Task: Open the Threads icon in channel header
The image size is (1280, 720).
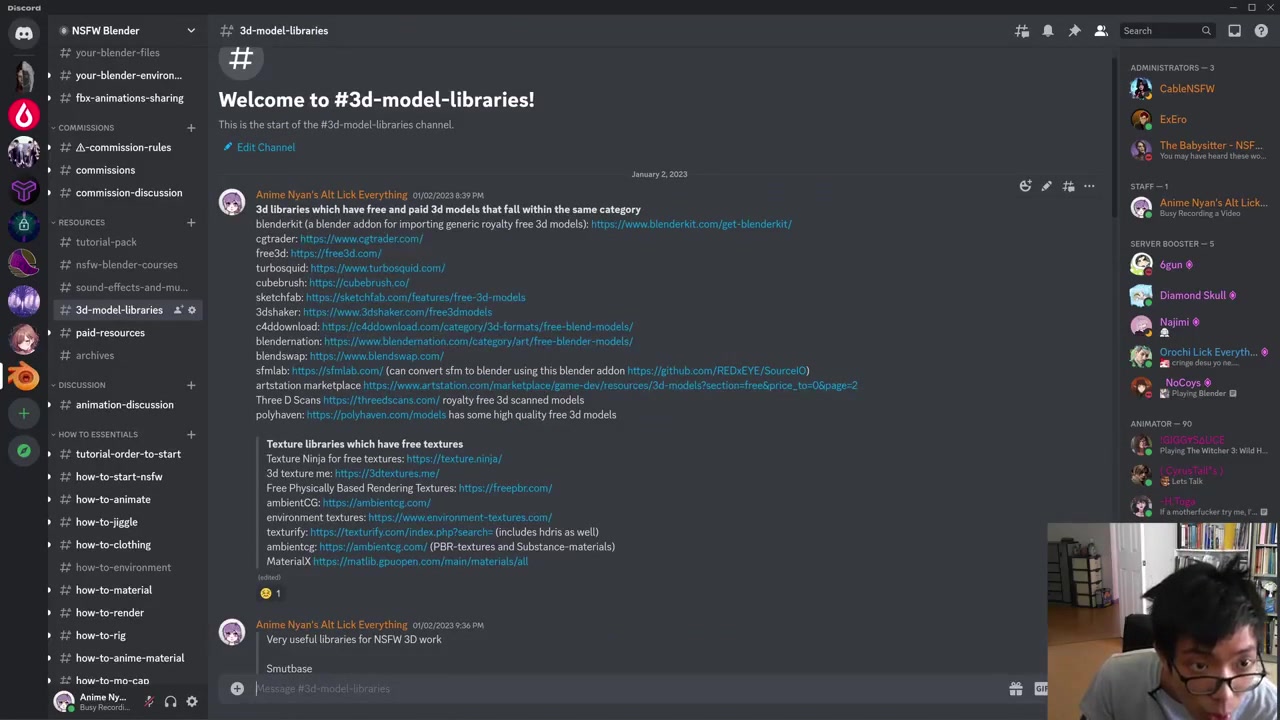Action: [1021, 31]
